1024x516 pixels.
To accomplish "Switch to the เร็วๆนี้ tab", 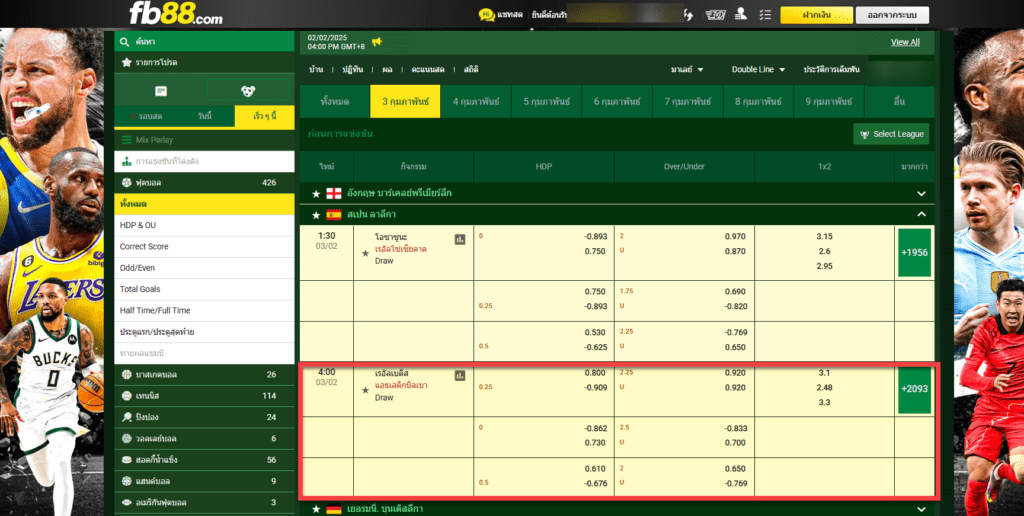I will 264,116.
